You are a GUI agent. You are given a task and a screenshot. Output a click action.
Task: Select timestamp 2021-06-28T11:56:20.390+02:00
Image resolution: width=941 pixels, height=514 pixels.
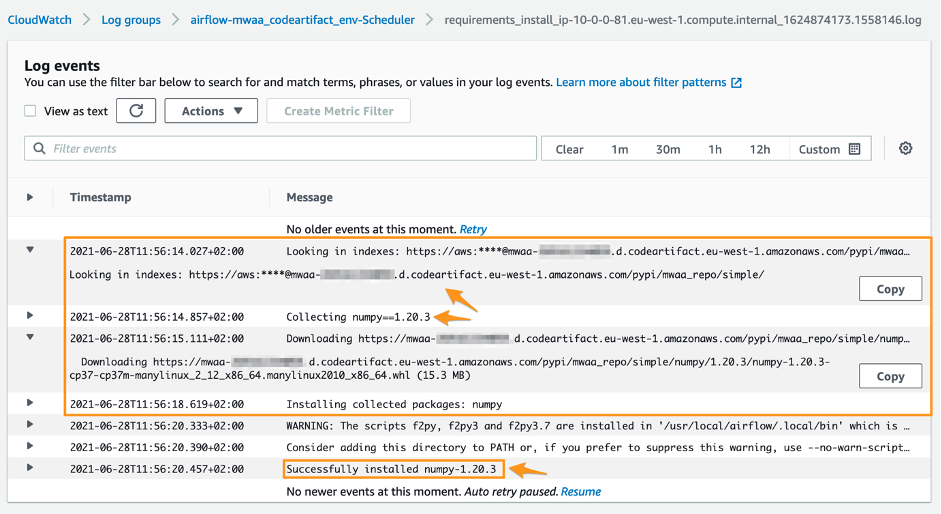pyautogui.click(x=157, y=447)
